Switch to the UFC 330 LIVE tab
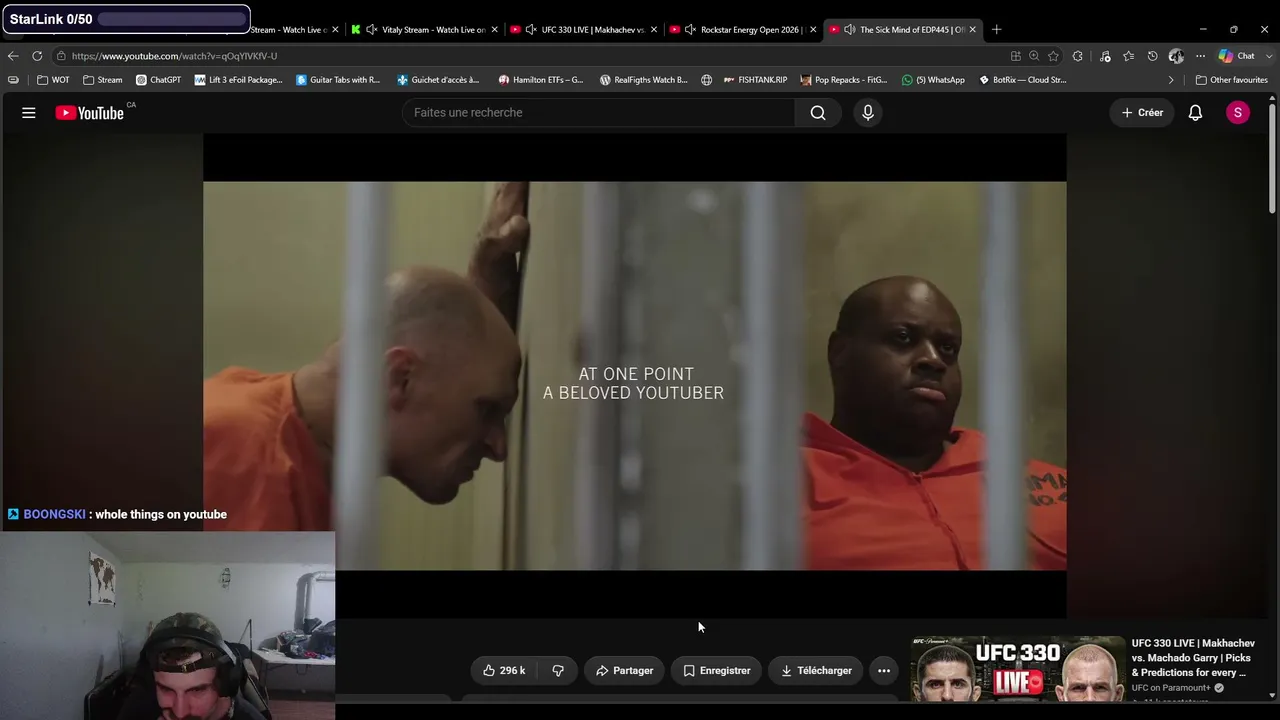Viewport: 1280px width, 720px height. tap(584, 30)
